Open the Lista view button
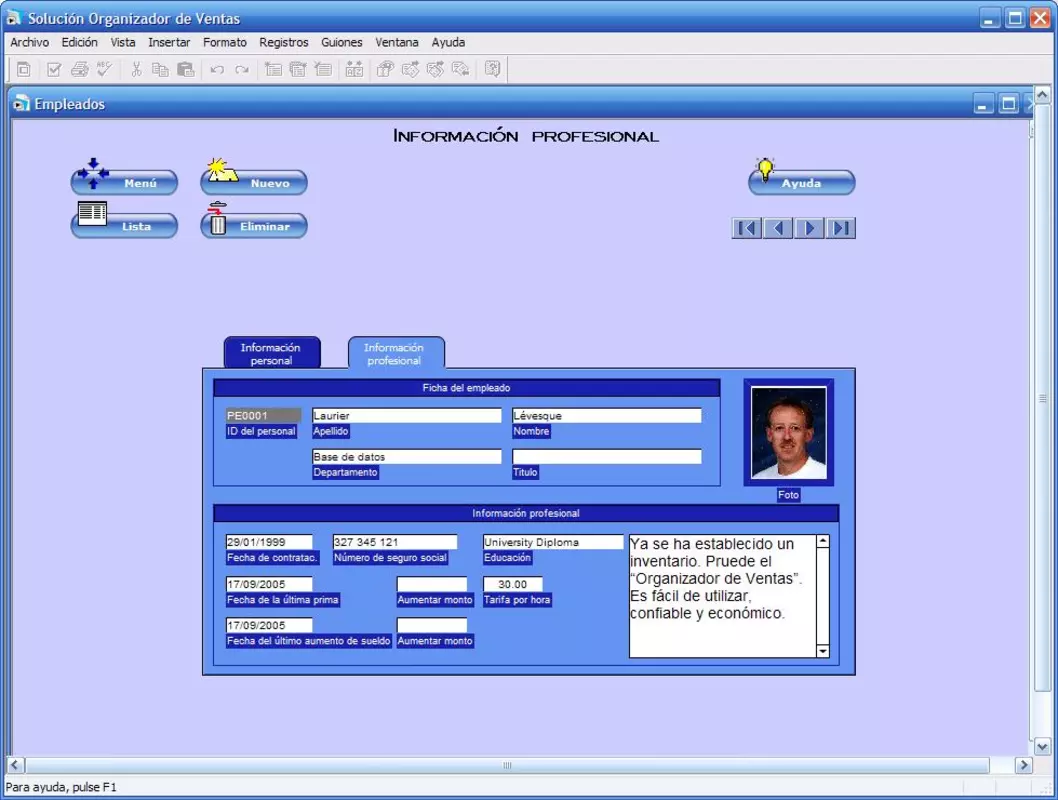The image size is (1058, 800). point(124,225)
